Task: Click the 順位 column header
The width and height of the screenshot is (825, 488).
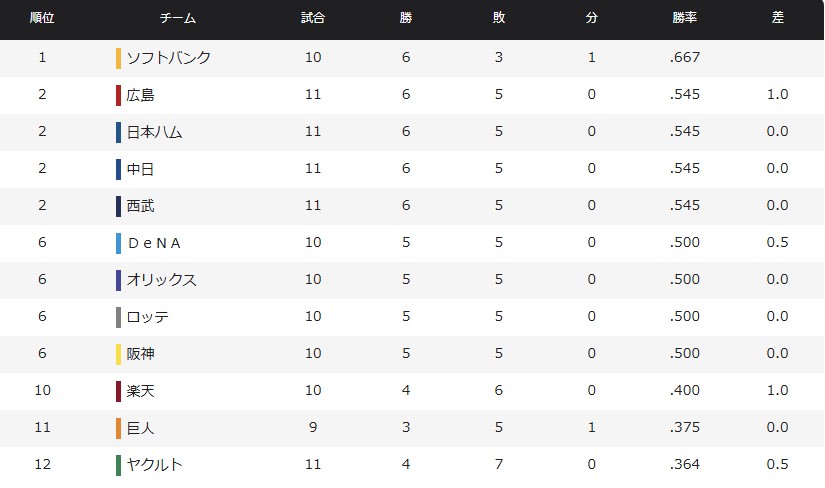Action: point(42,19)
